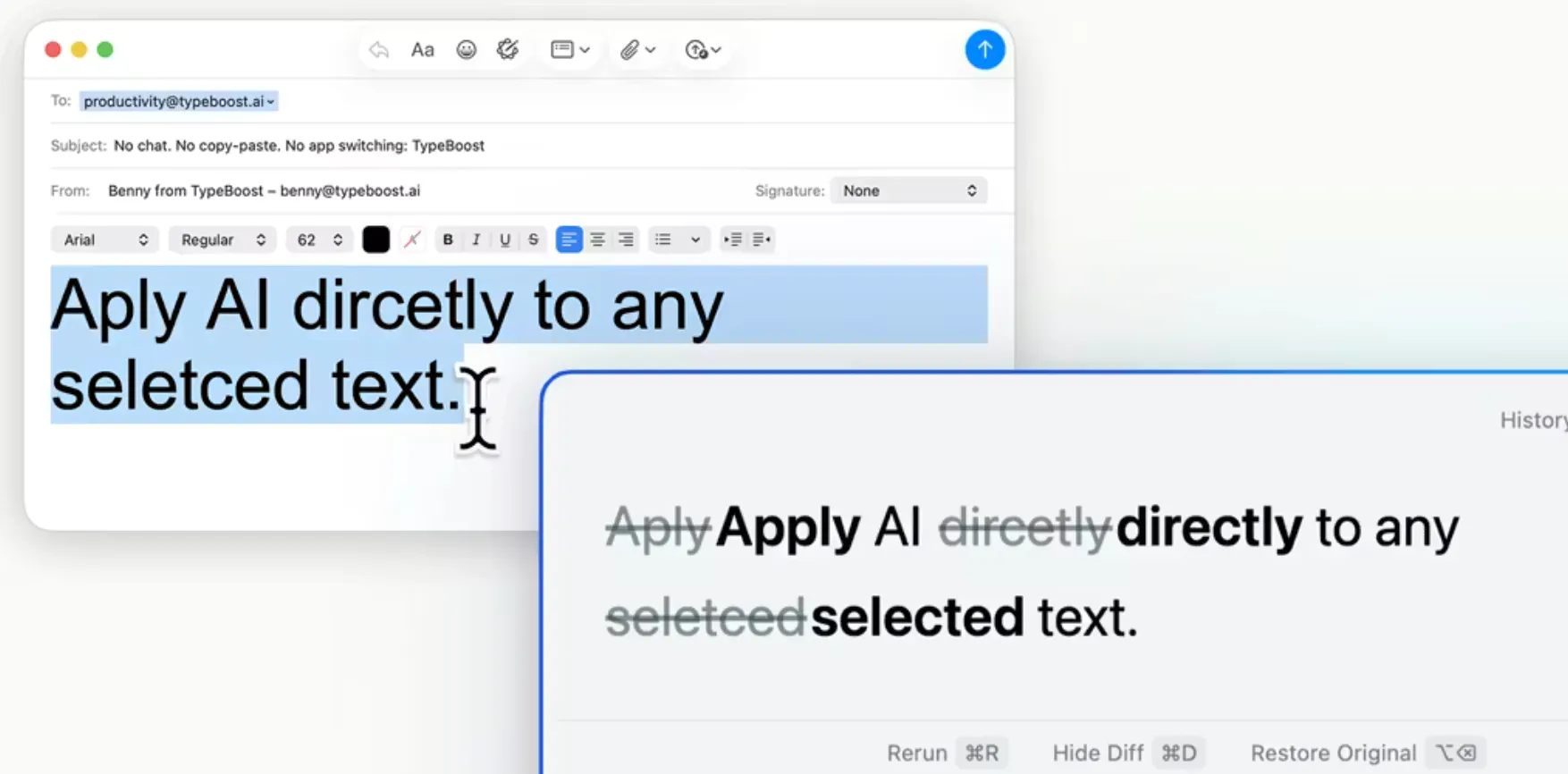Open the font size 62 selector
Image resolution: width=1568 pixels, height=774 pixels.
pos(319,240)
